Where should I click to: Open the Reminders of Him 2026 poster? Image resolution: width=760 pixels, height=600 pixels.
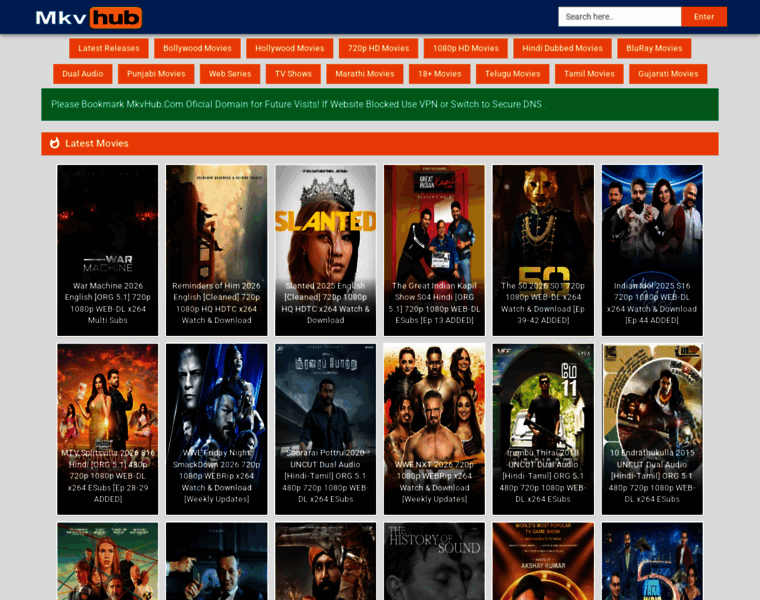217,250
